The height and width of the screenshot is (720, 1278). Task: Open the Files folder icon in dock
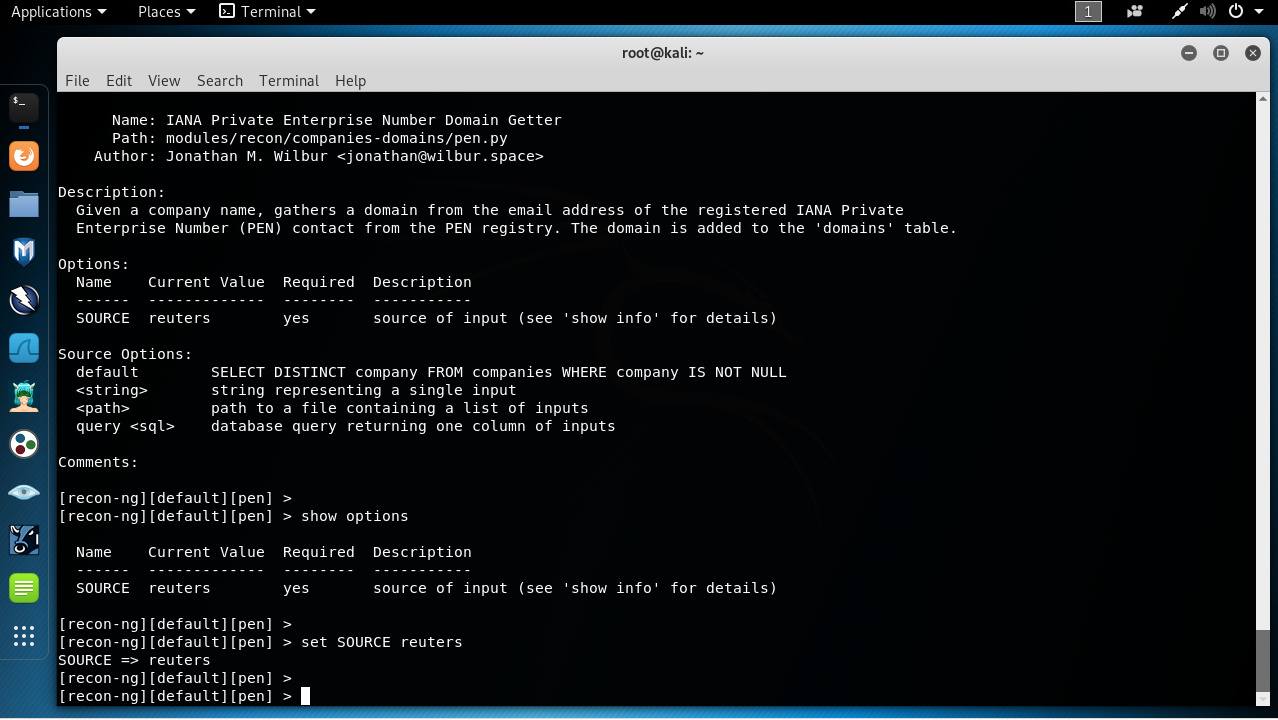[24, 205]
